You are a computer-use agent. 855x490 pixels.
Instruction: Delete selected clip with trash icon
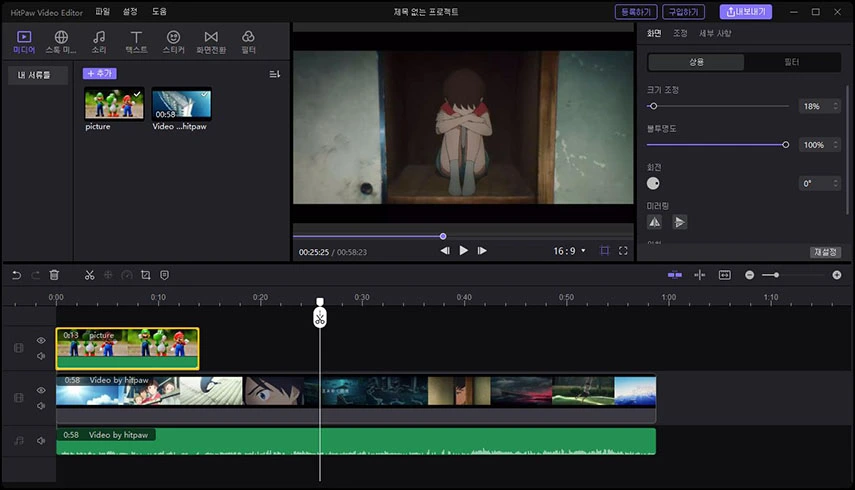coord(54,275)
